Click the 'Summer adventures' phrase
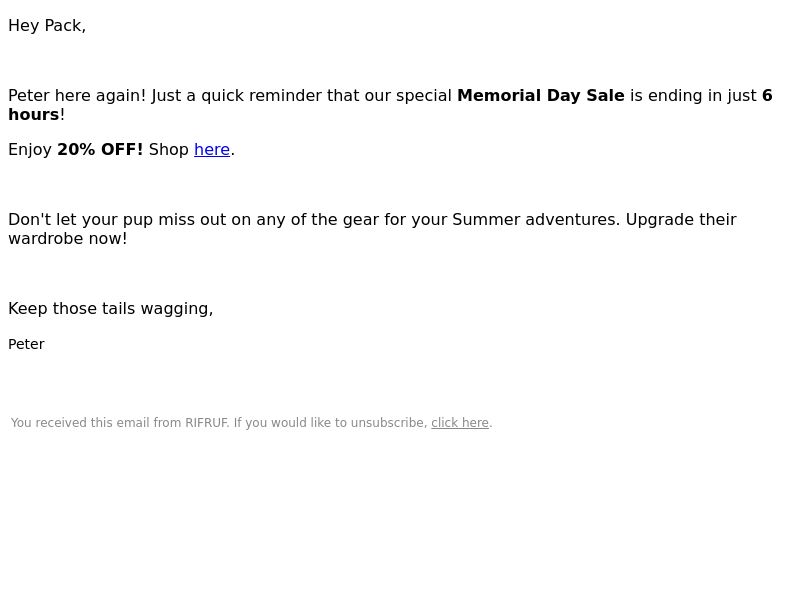This screenshot has height=600, width=800. 536,219
